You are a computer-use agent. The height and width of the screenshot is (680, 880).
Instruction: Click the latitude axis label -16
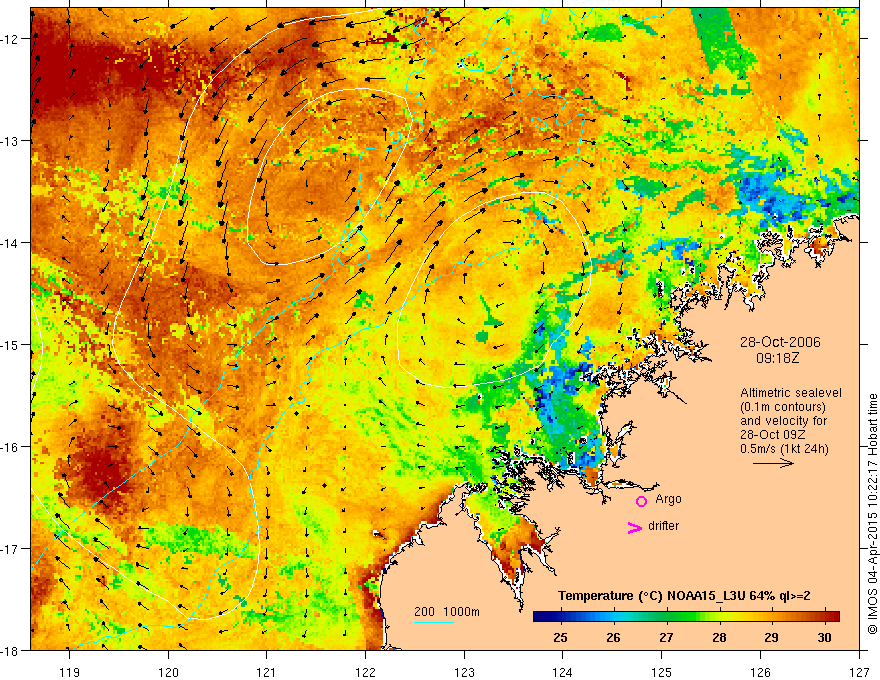click(x=11, y=447)
